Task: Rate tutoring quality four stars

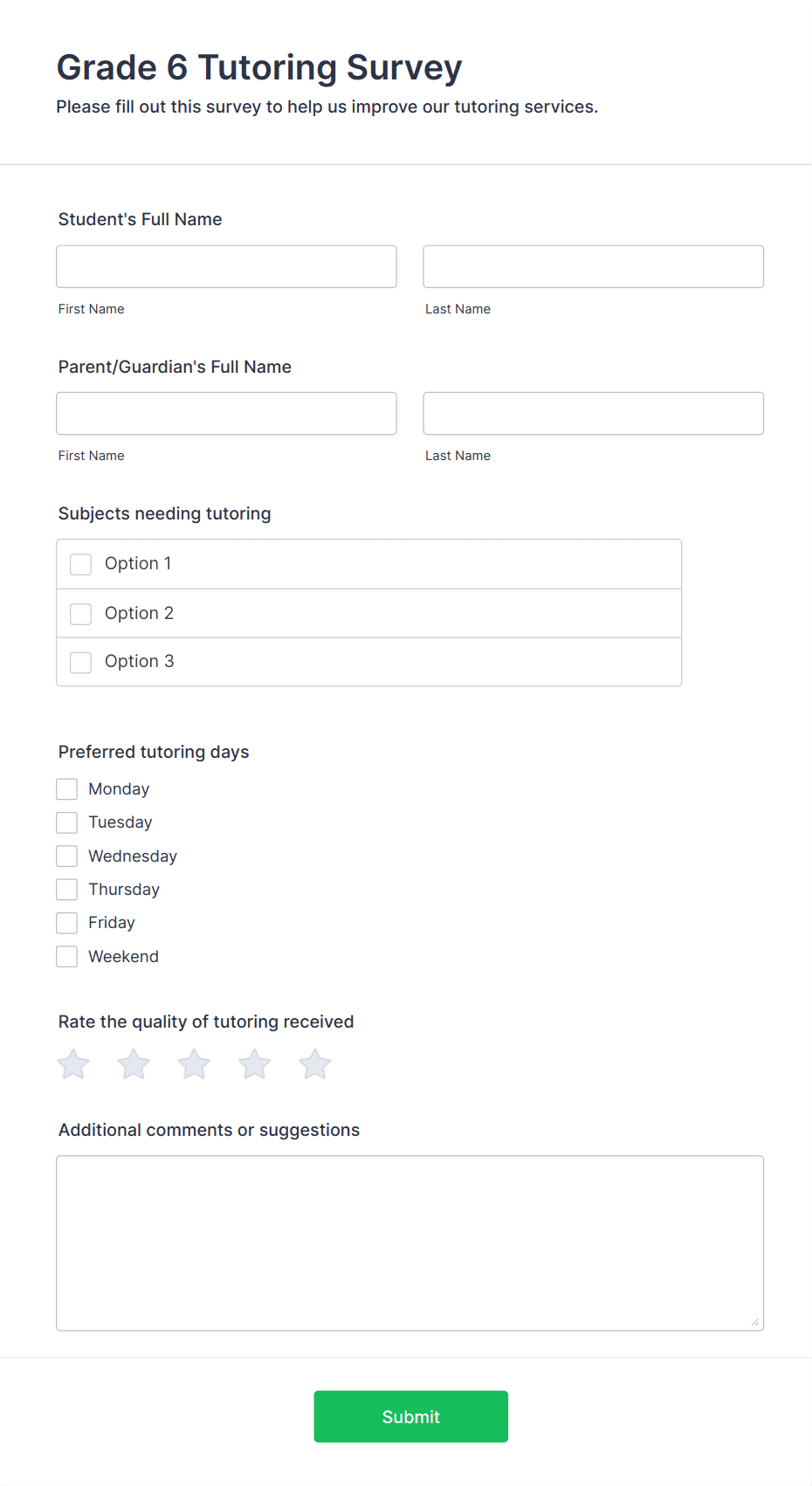Action: pos(255,1064)
